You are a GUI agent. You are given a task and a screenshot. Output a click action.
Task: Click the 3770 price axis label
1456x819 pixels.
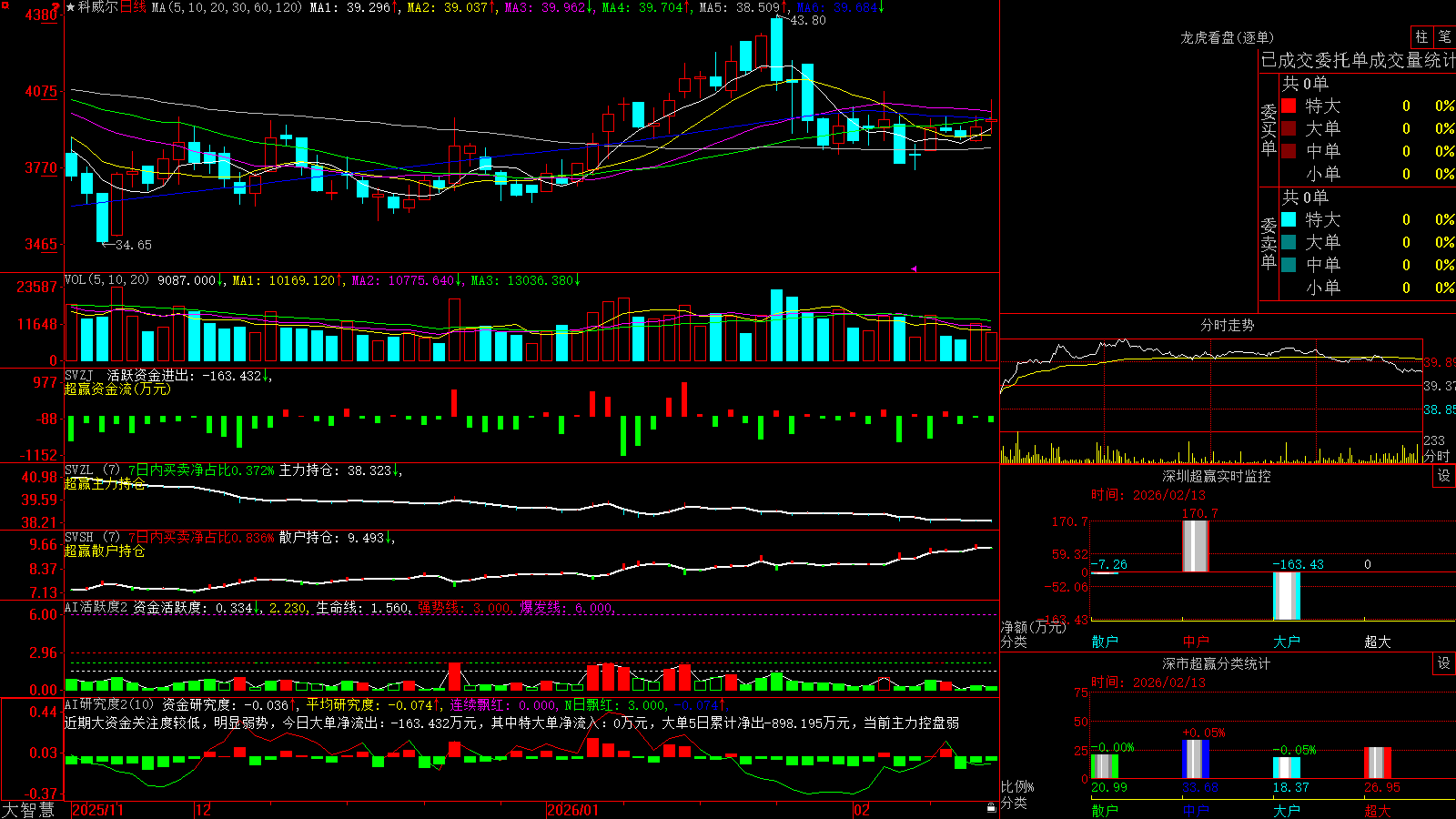coord(41,167)
